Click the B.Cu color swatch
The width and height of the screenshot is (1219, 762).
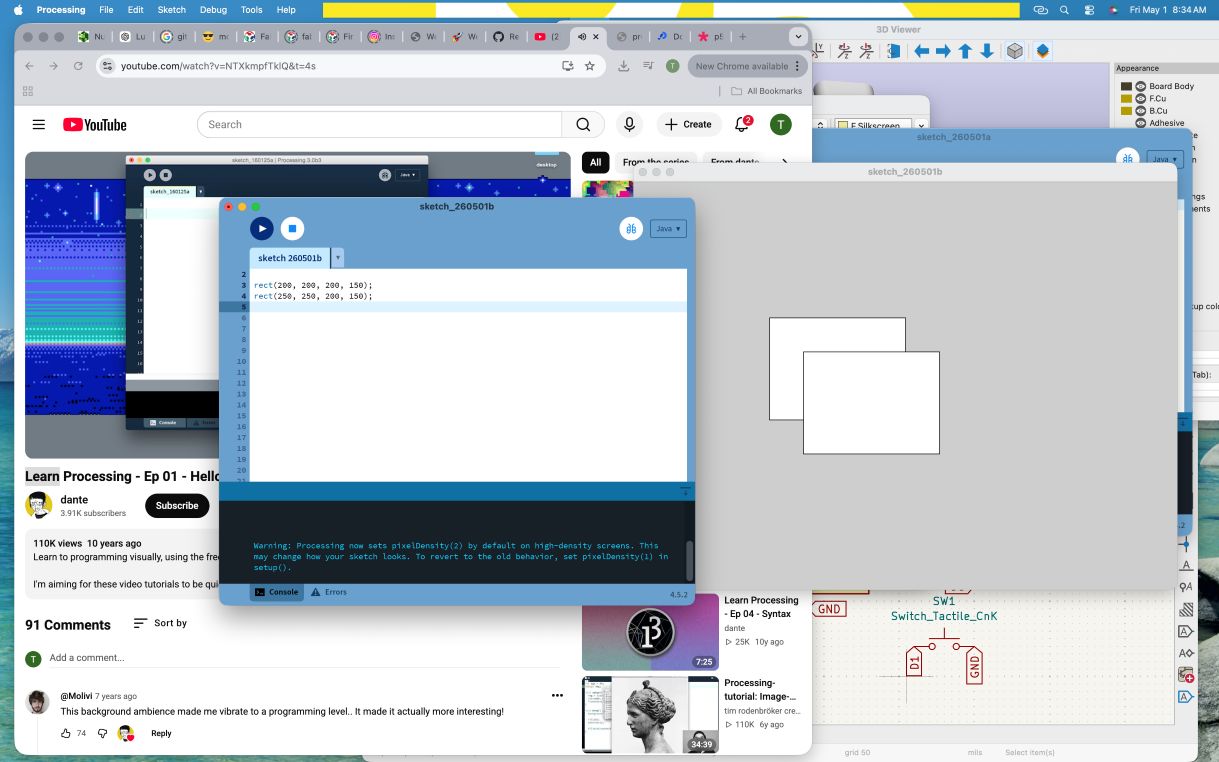pyautogui.click(x=1126, y=111)
